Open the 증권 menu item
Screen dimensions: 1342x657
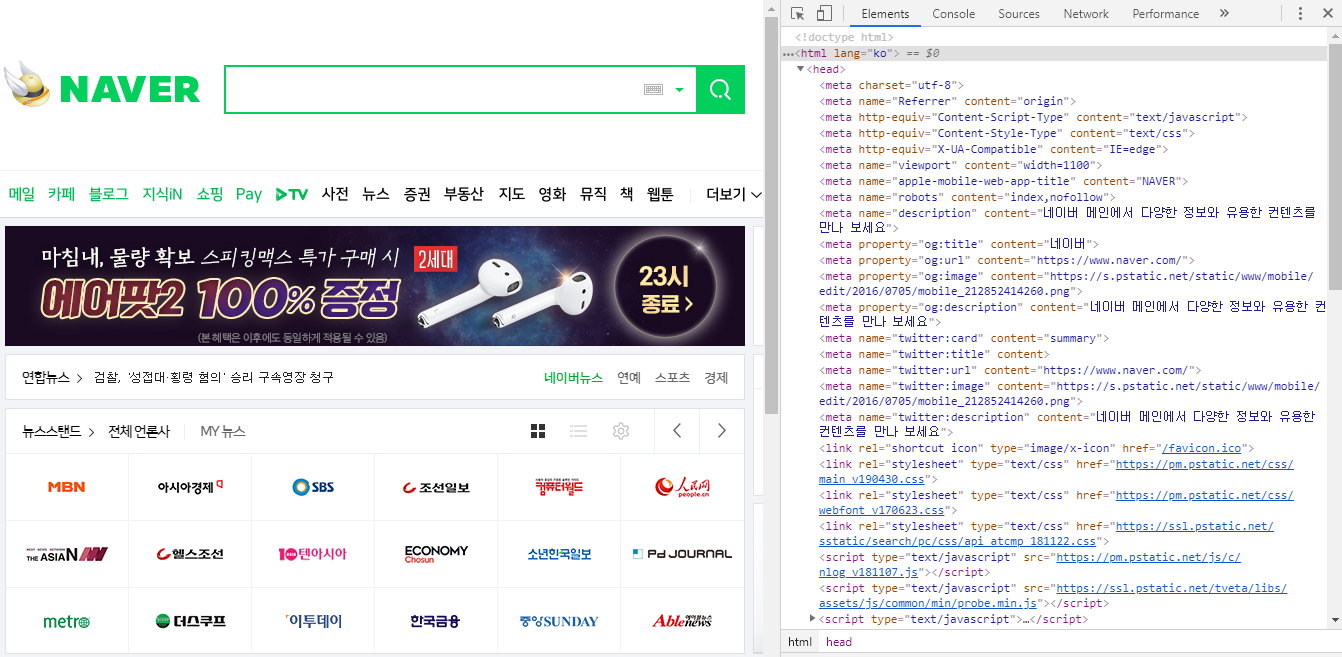(417, 194)
